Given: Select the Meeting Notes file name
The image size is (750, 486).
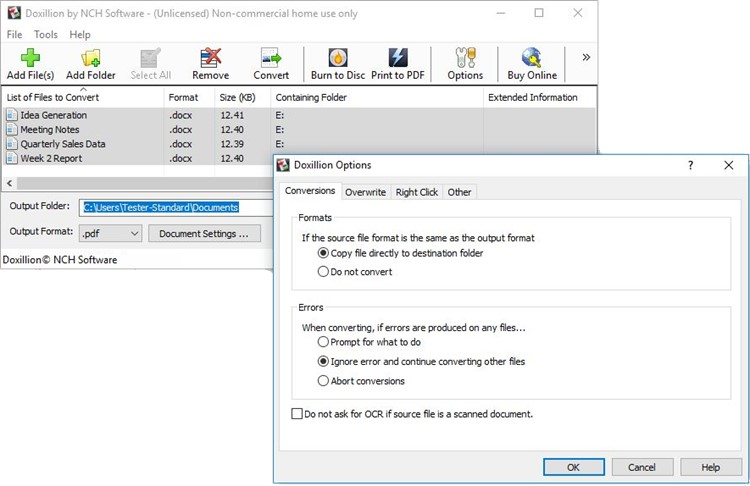Looking at the screenshot, I should click(50, 130).
